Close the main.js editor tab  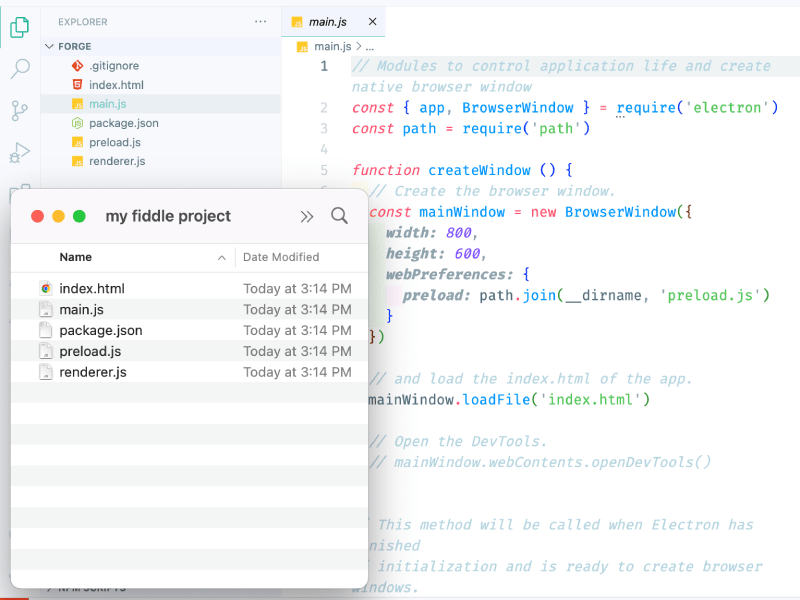[x=373, y=21]
